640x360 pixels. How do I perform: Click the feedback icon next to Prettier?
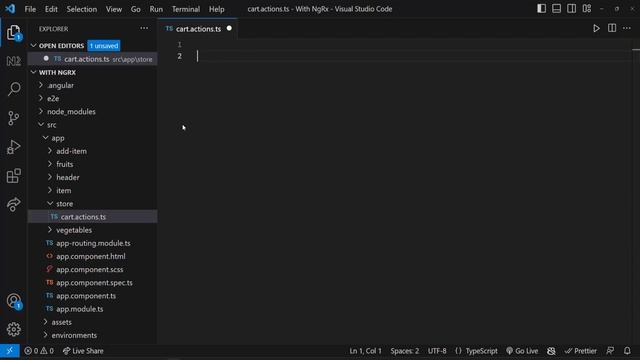610,351
